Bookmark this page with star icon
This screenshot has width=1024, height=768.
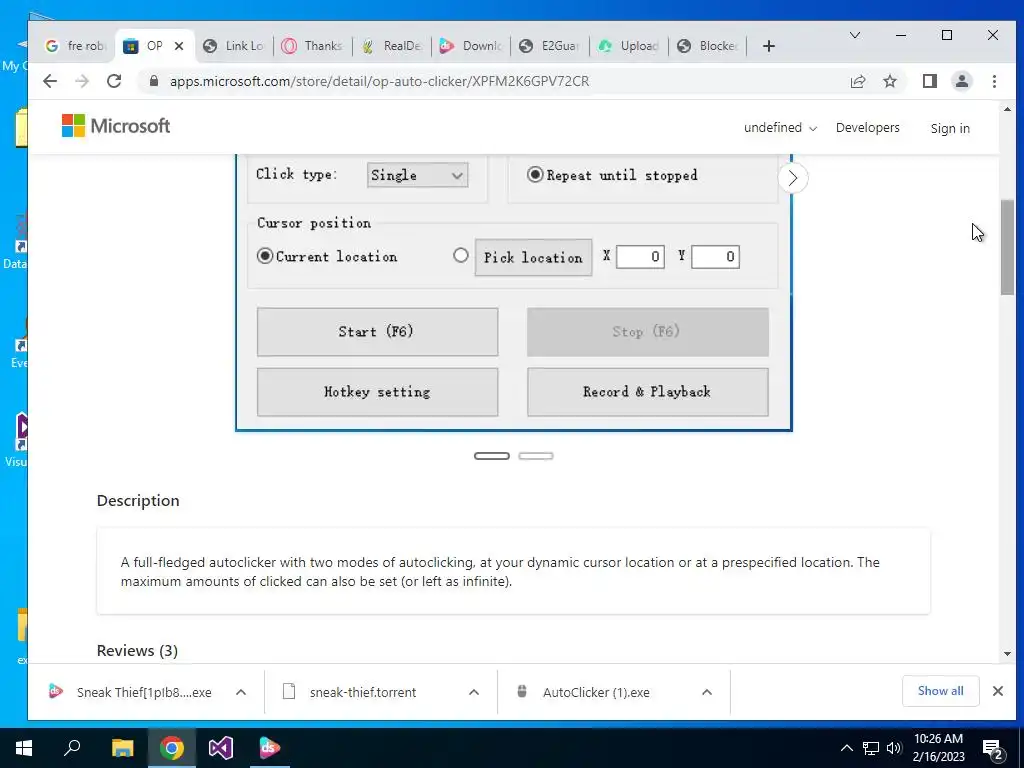(x=889, y=81)
